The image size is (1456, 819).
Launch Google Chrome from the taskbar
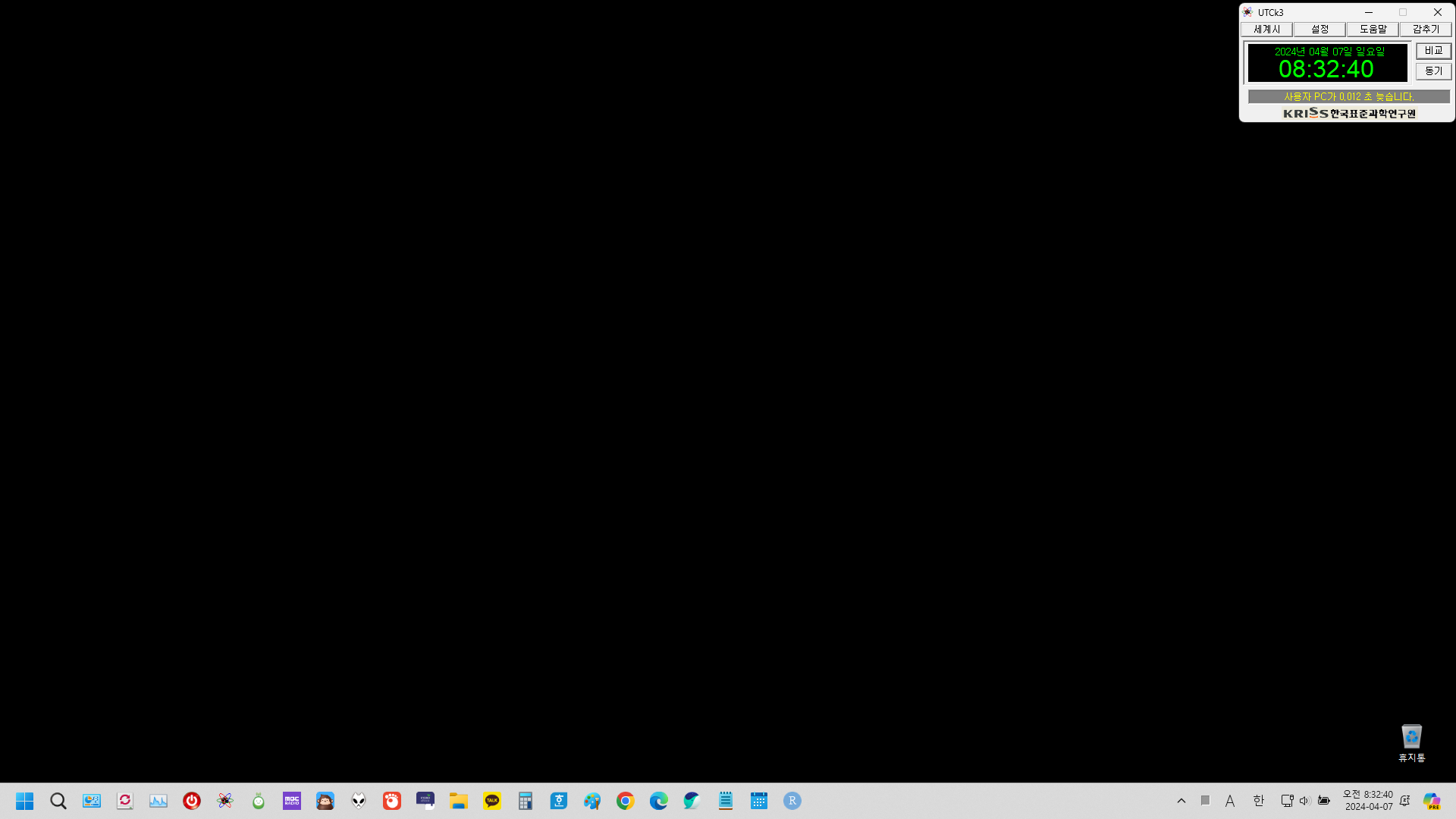[x=626, y=801]
